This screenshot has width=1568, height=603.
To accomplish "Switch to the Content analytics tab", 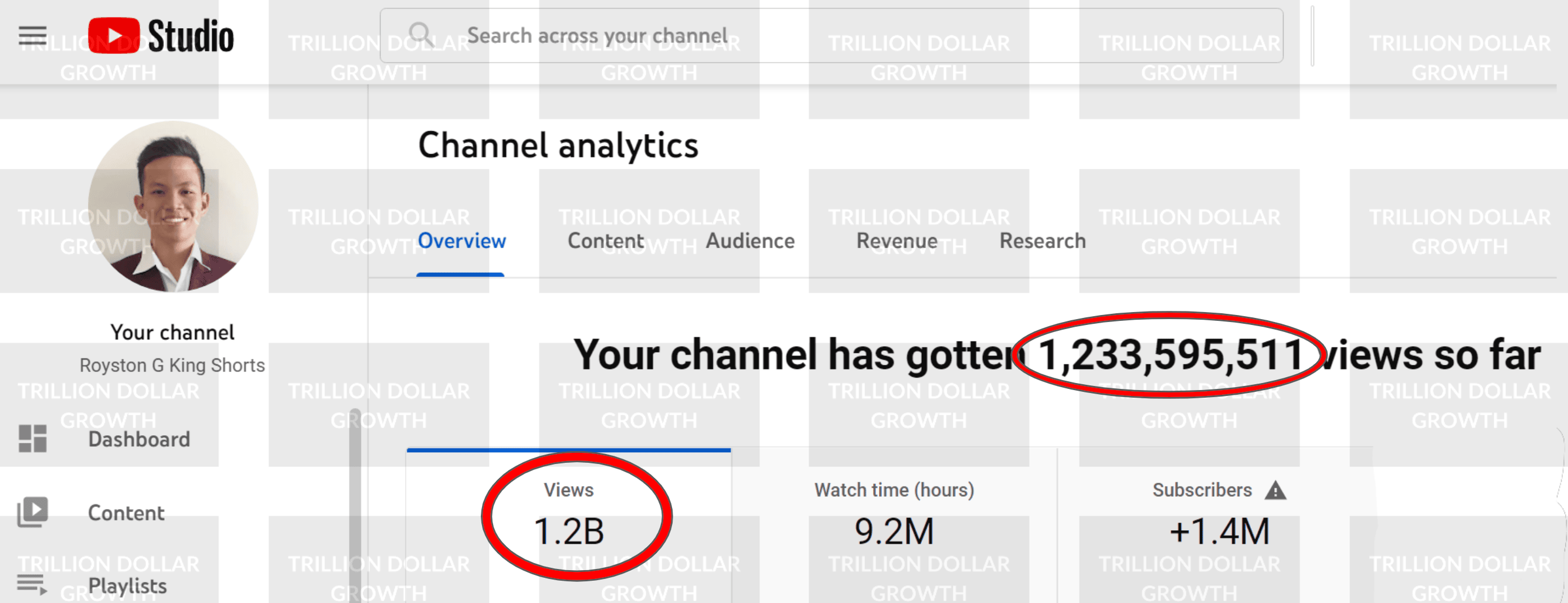I will (x=605, y=241).
